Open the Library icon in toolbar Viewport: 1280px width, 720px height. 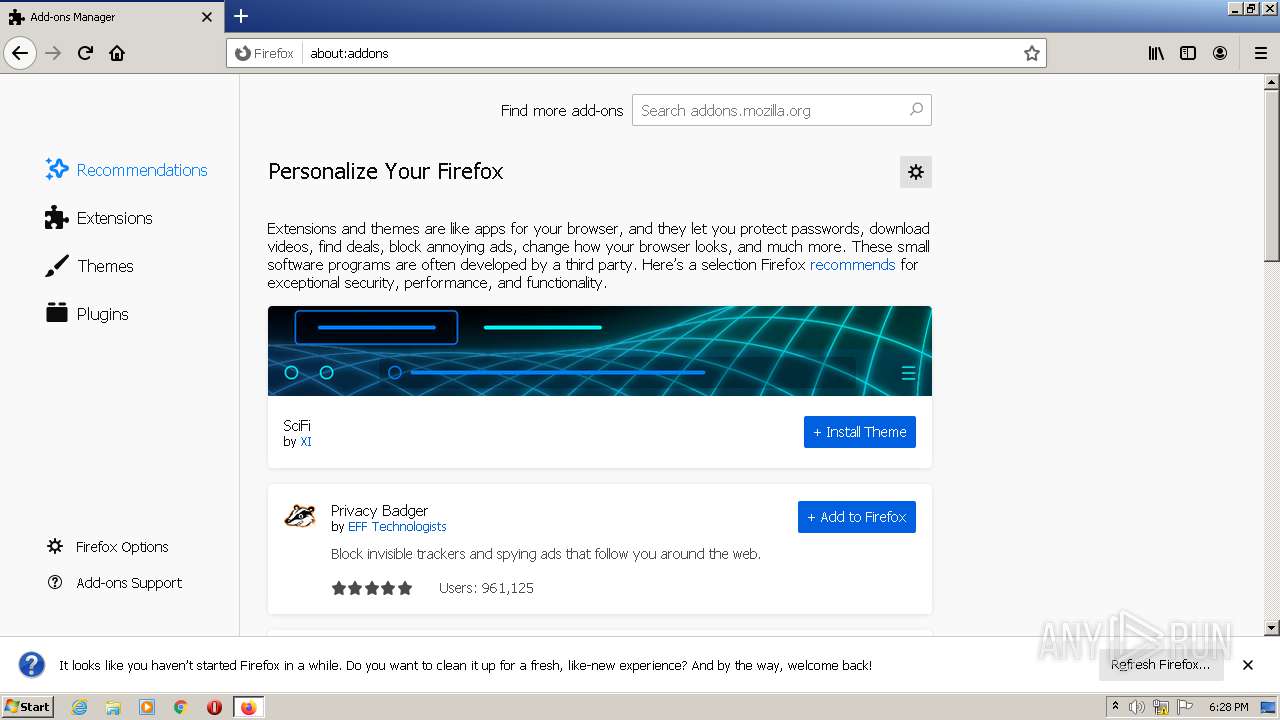coord(1156,53)
